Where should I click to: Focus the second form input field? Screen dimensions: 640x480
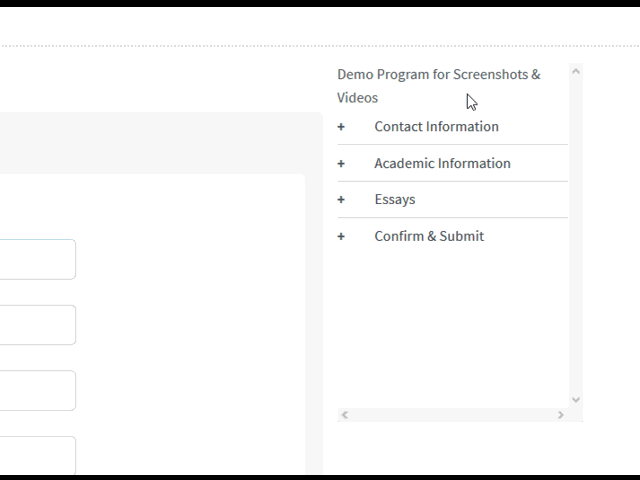click(x=38, y=325)
